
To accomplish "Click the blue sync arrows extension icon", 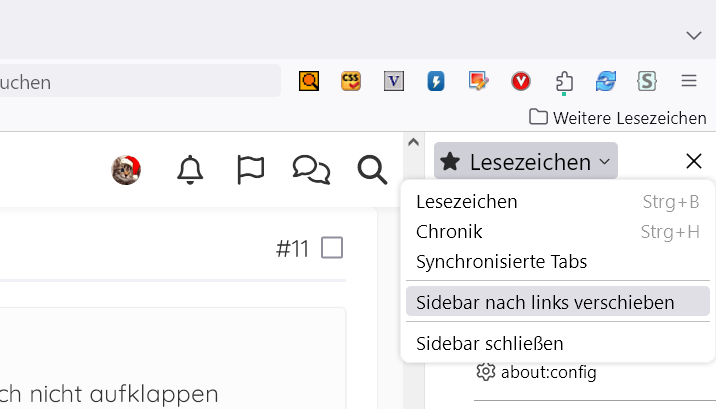I will [606, 81].
